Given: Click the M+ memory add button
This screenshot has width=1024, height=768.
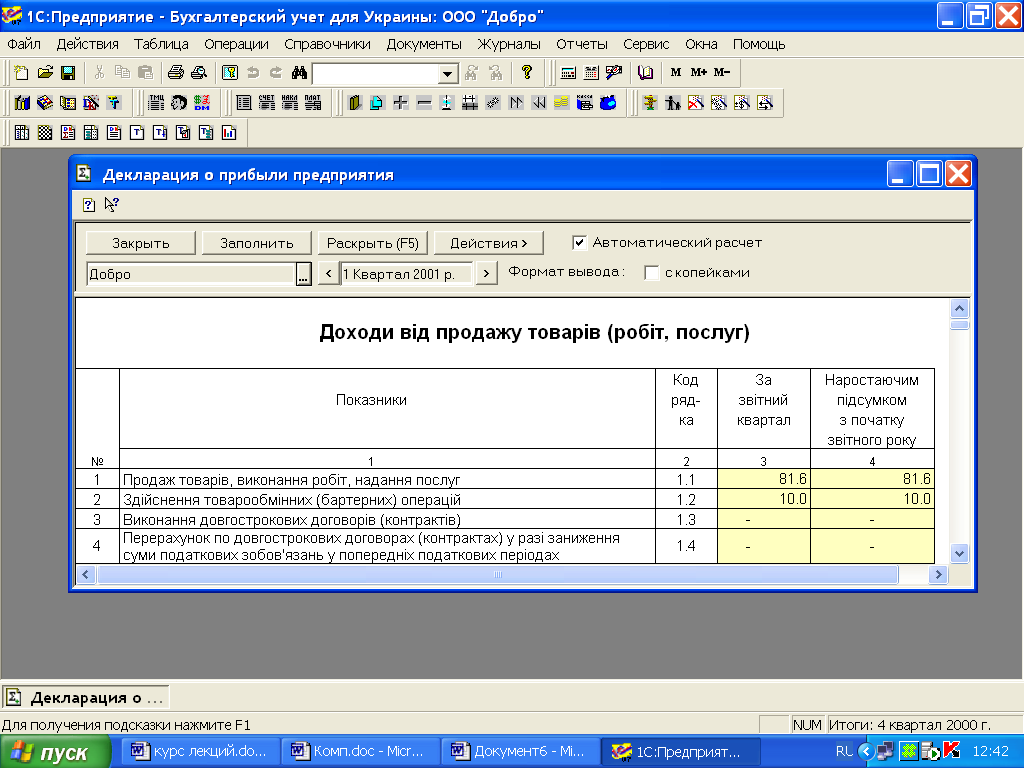Looking at the screenshot, I should coord(698,73).
